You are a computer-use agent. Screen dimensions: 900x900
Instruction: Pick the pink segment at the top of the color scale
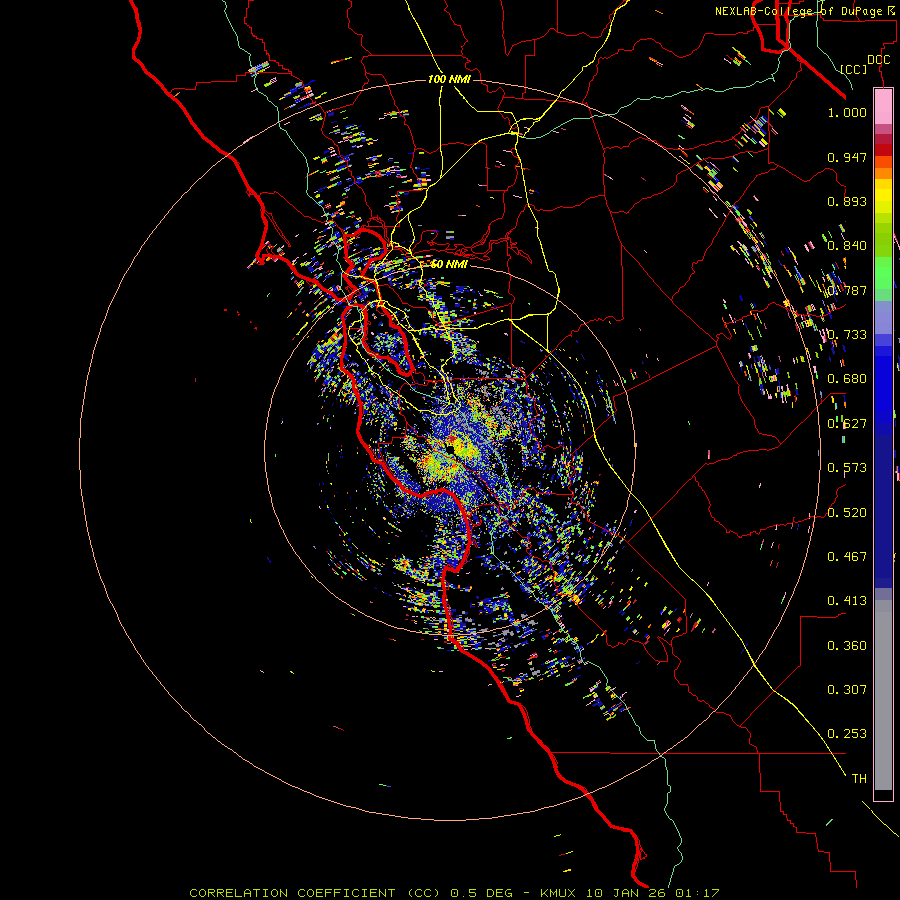coord(883,106)
